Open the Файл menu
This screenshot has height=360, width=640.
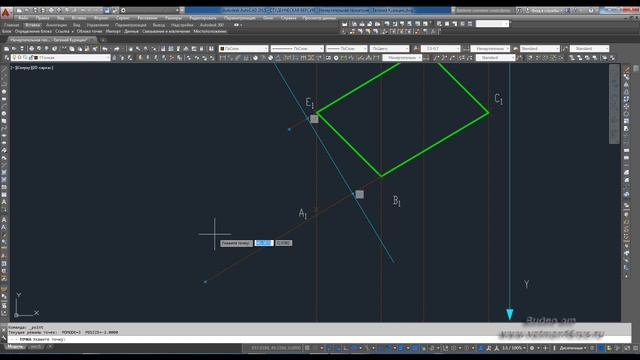[x=23, y=18]
